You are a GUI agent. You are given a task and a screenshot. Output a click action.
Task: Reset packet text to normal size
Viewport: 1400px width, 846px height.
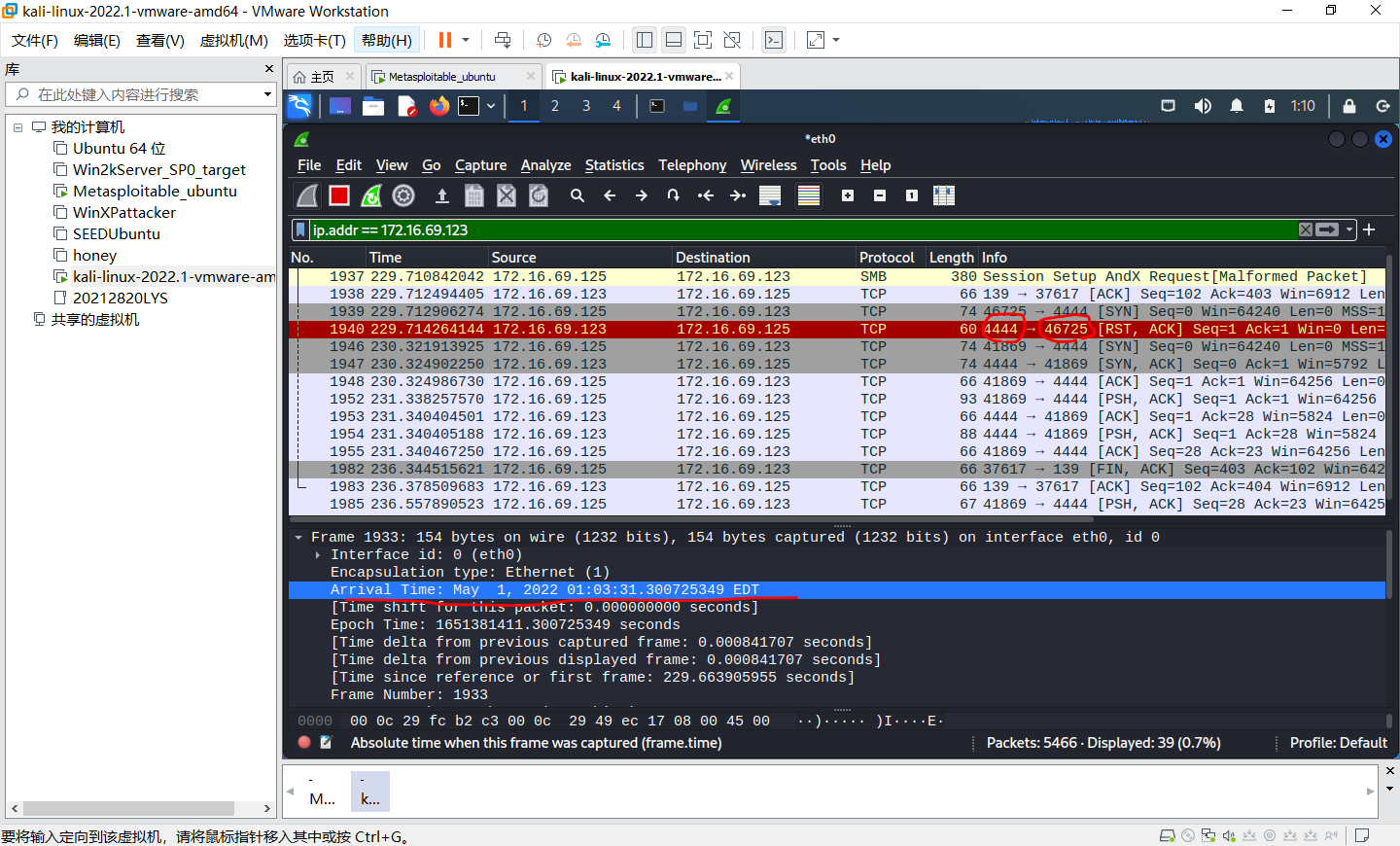pyautogui.click(x=912, y=195)
